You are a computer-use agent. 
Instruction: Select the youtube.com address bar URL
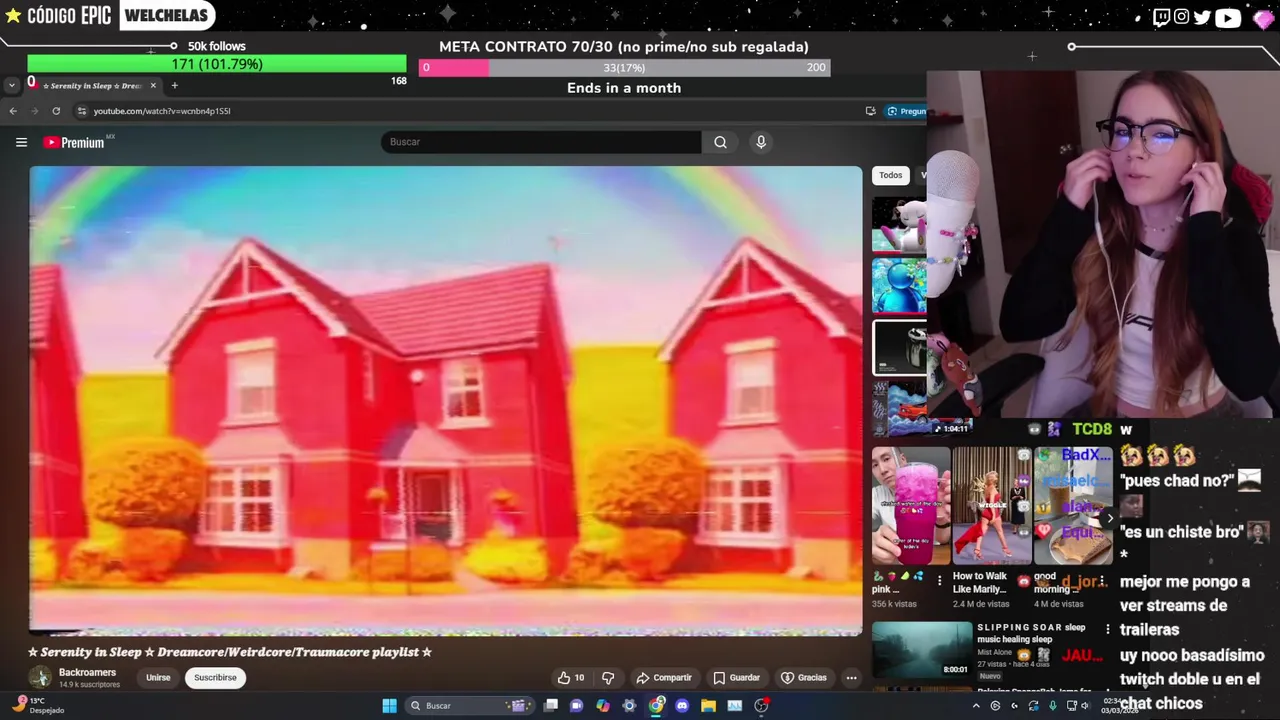pos(162,111)
